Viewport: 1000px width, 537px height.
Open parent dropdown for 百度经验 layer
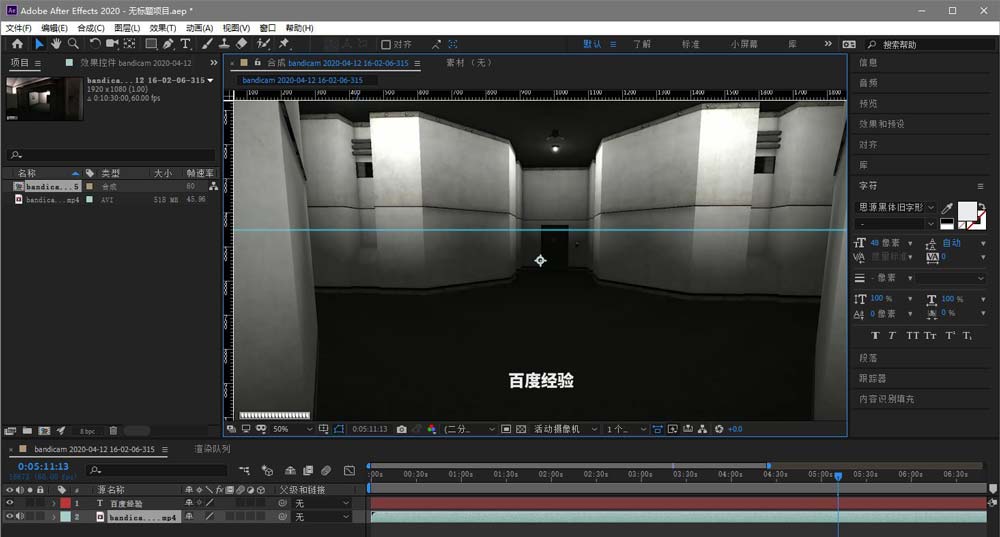click(322, 503)
